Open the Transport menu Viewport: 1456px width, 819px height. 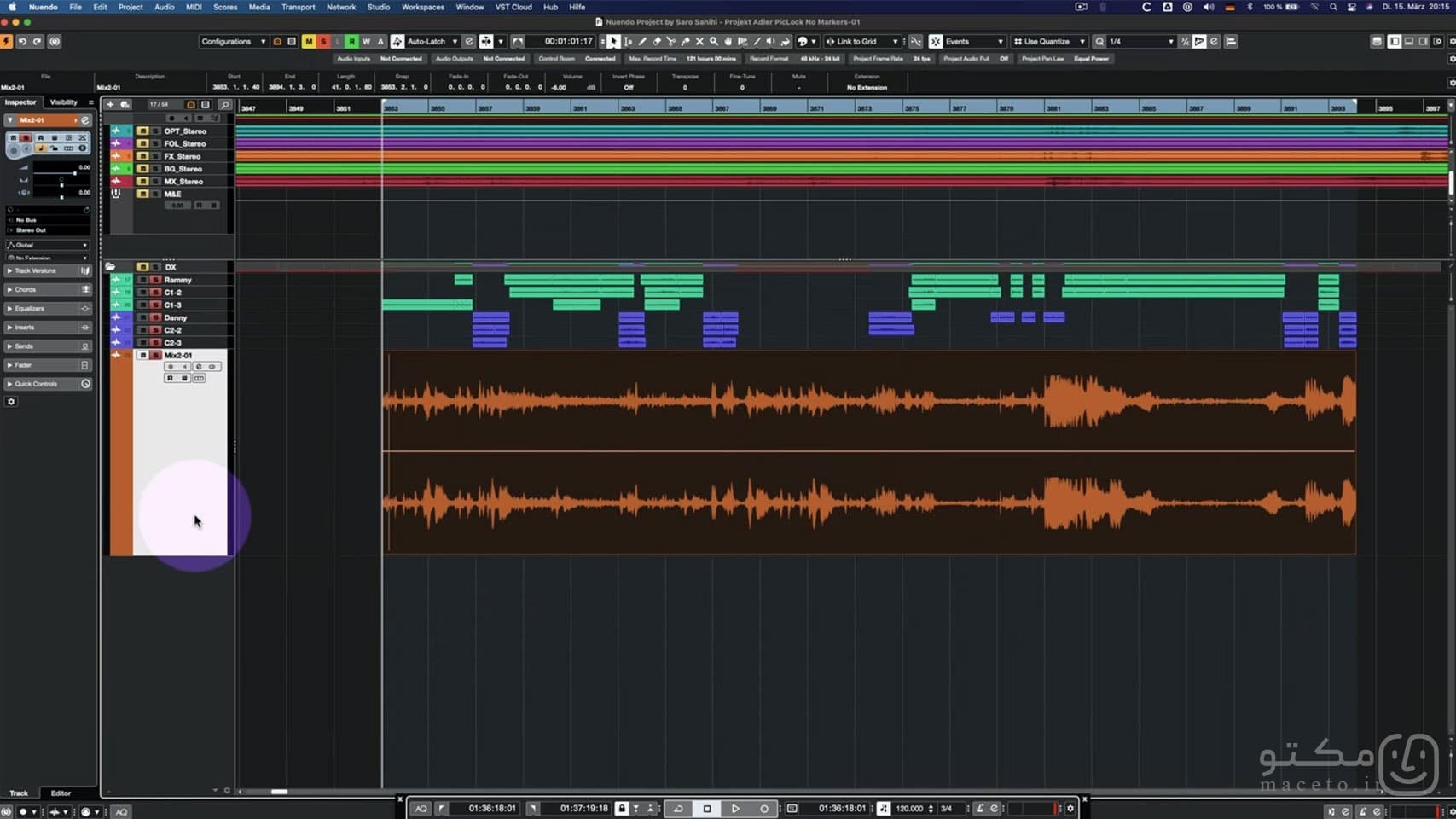299,7
